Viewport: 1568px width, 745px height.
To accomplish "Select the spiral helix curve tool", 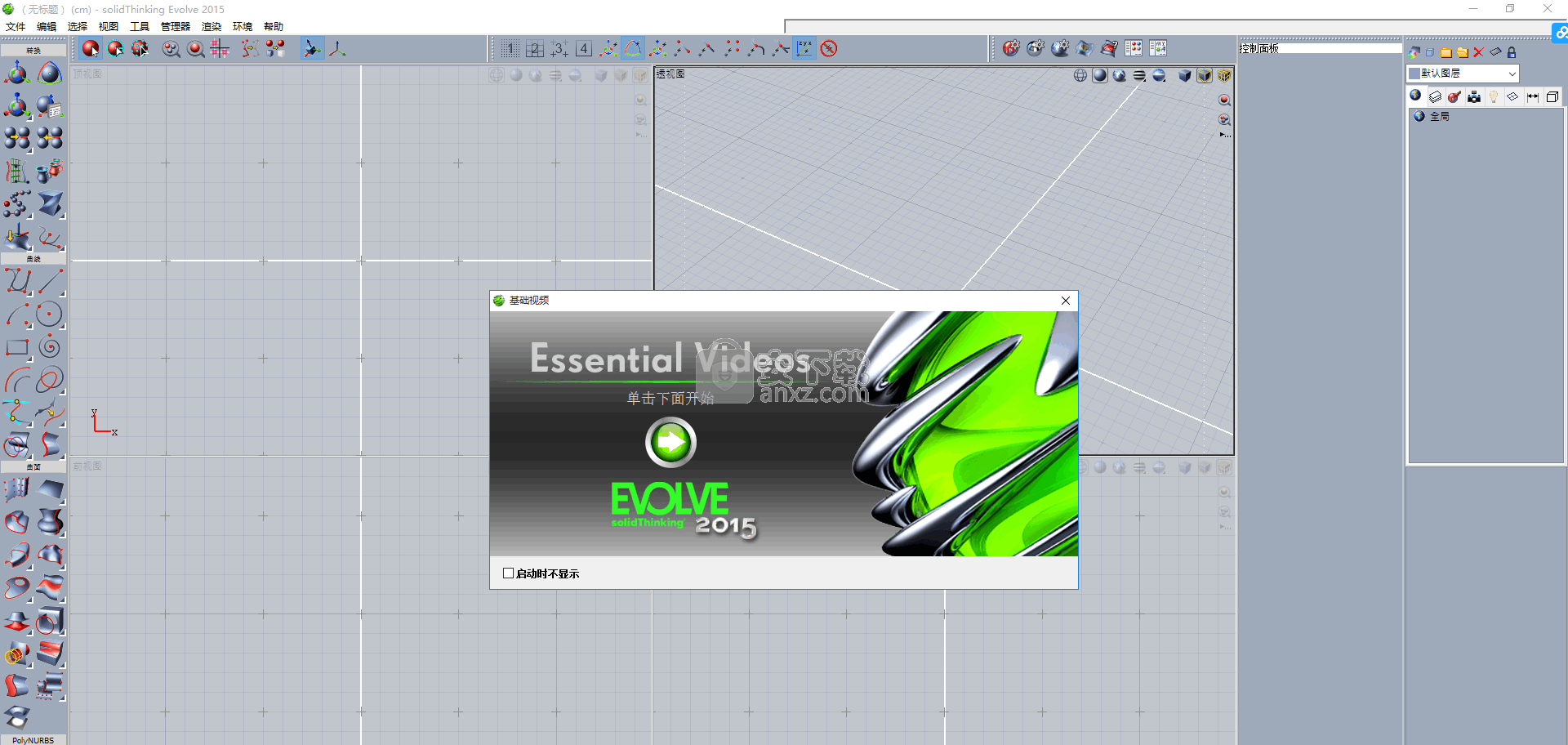I will [x=50, y=347].
